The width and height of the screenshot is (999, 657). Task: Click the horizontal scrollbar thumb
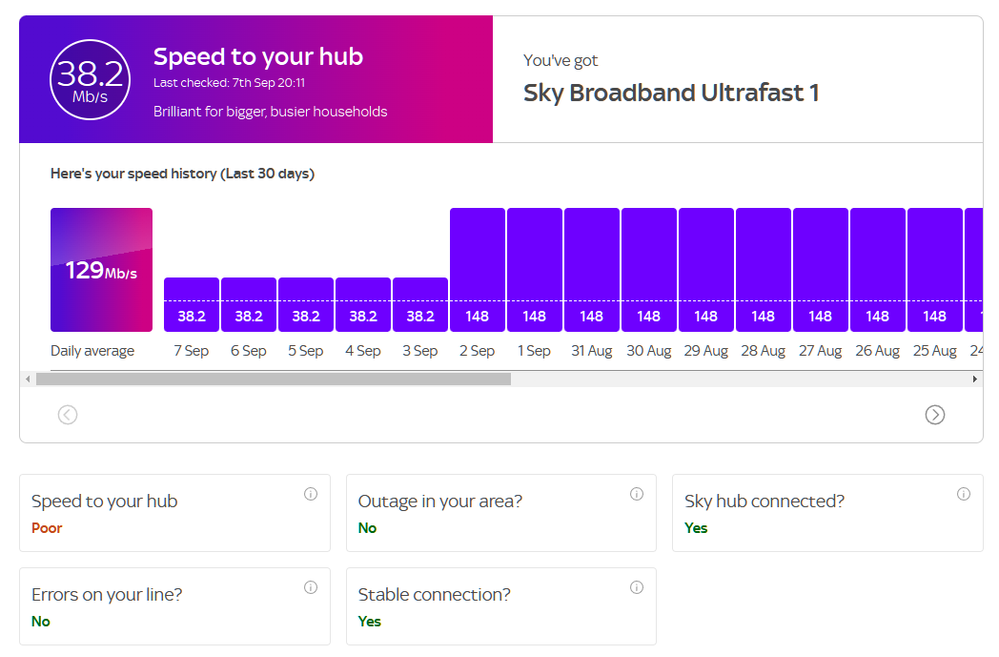pos(272,380)
